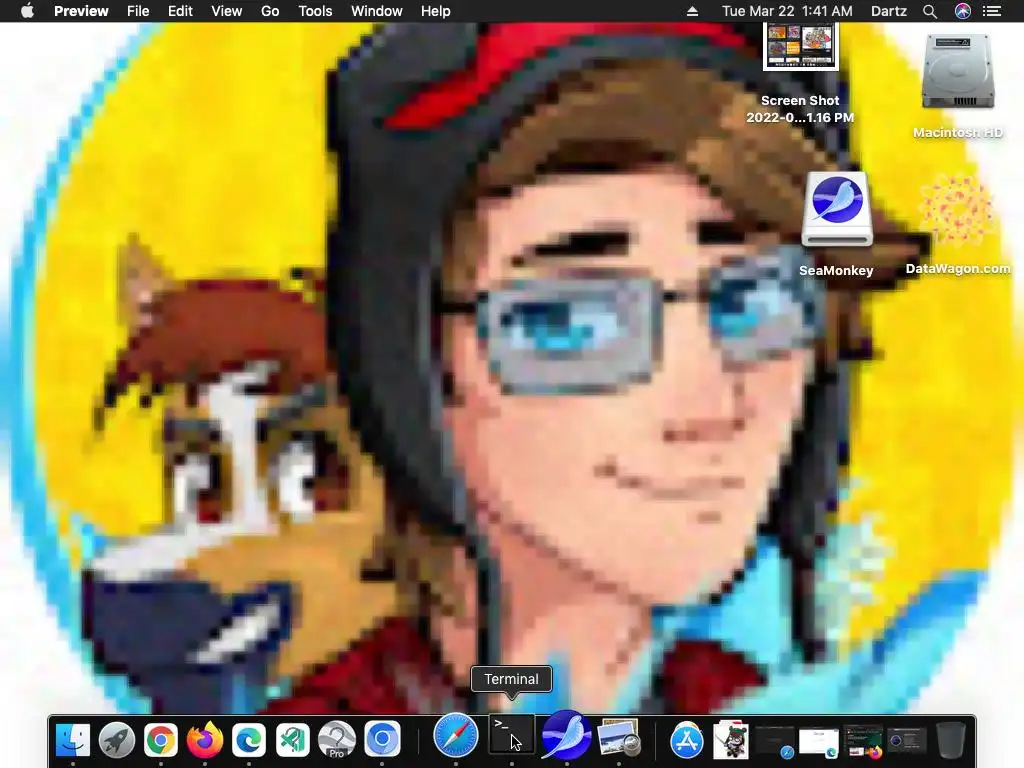Image resolution: width=1024 pixels, height=768 pixels.
Task: Open the Preview application menu
Action: pyautogui.click(x=81, y=11)
